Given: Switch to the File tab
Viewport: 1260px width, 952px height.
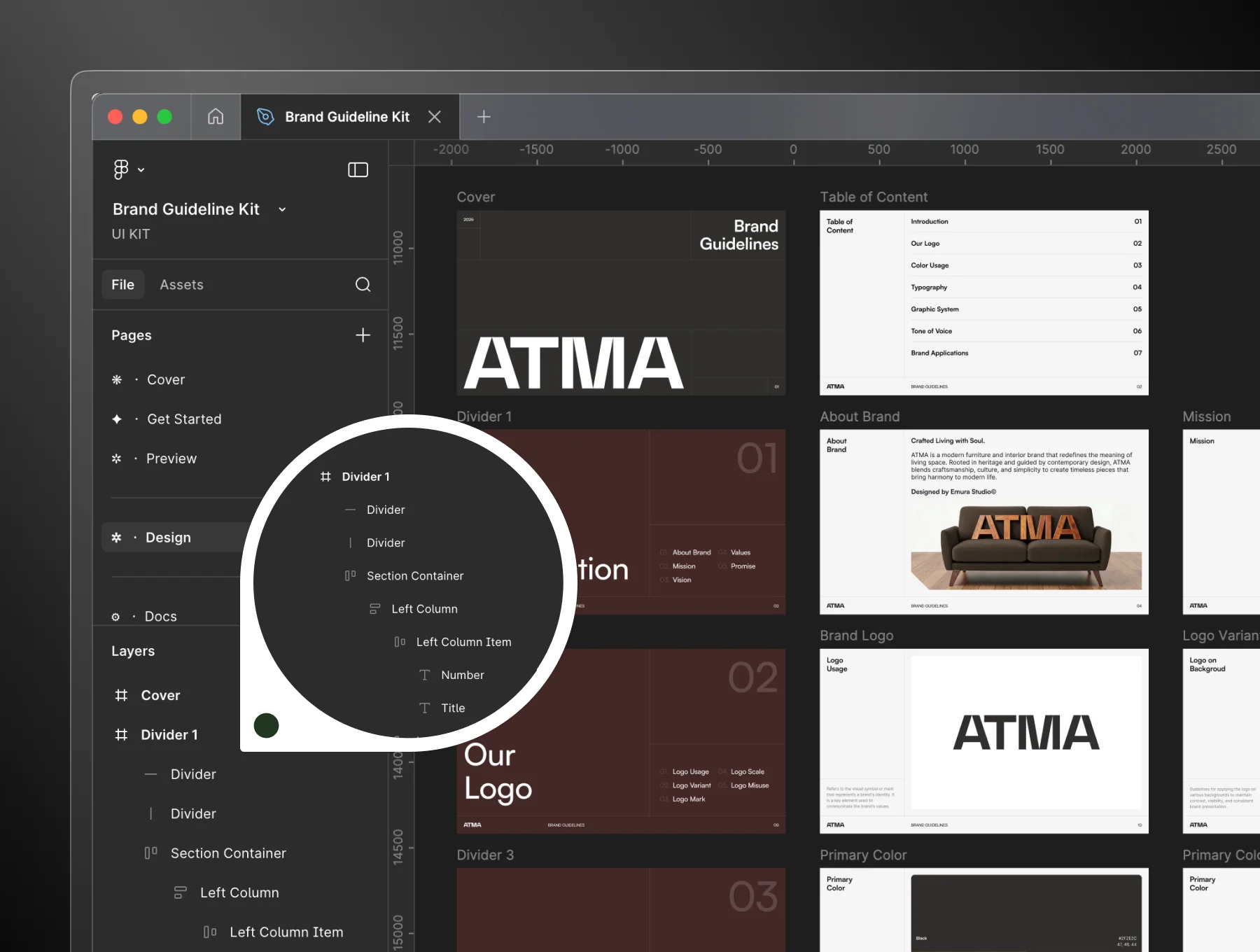Looking at the screenshot, I should pyautogui.click(x=122, y=284).
